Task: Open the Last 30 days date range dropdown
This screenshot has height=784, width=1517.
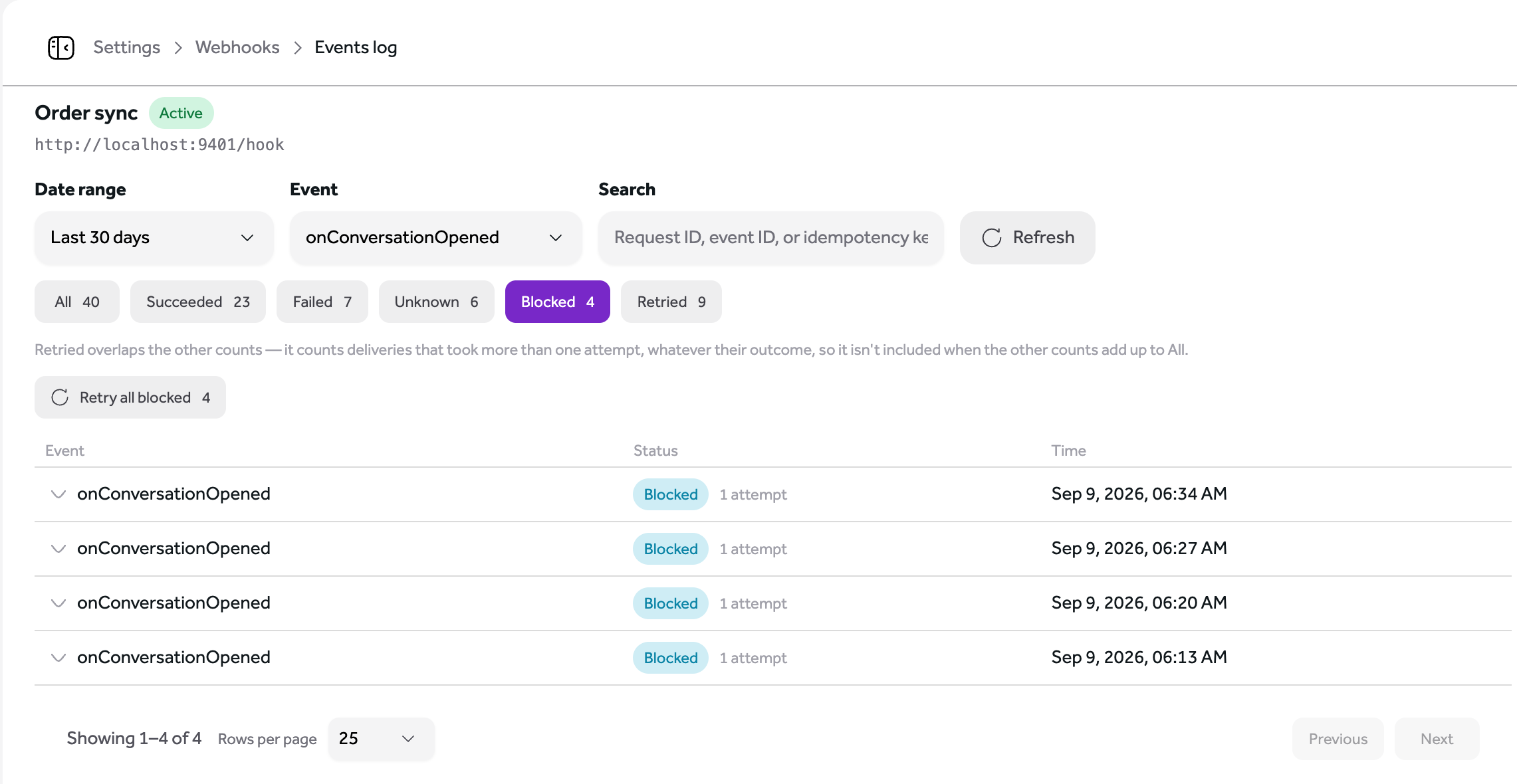Action: tap(154, 238)
